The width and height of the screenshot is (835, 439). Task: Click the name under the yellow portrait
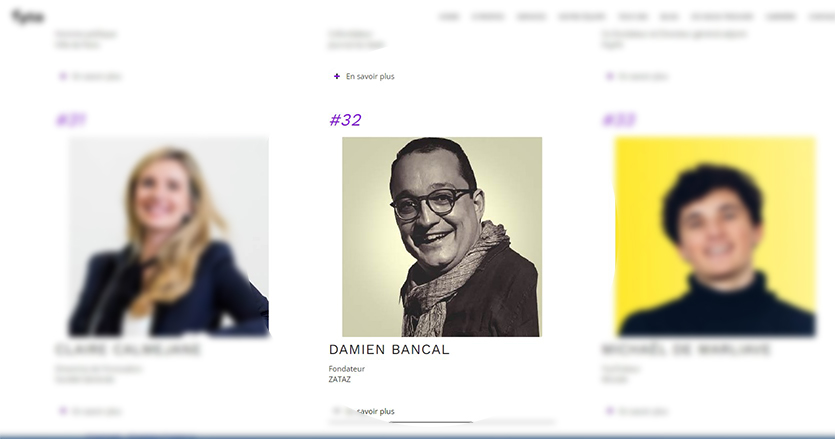686,349
